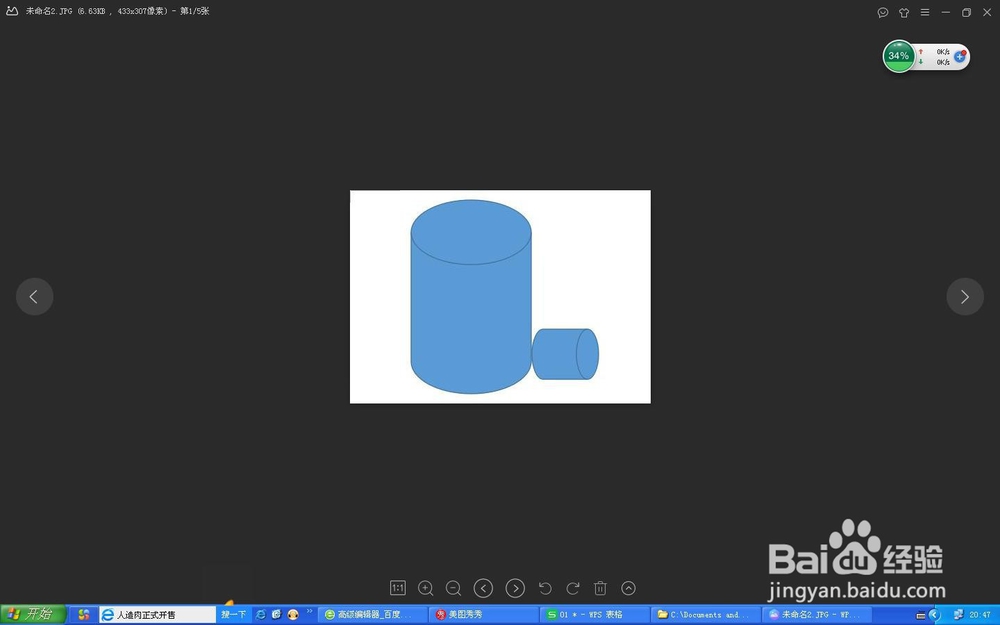Open the hamburger main menu
This screenshot has height=625, width=1000.
925,12
